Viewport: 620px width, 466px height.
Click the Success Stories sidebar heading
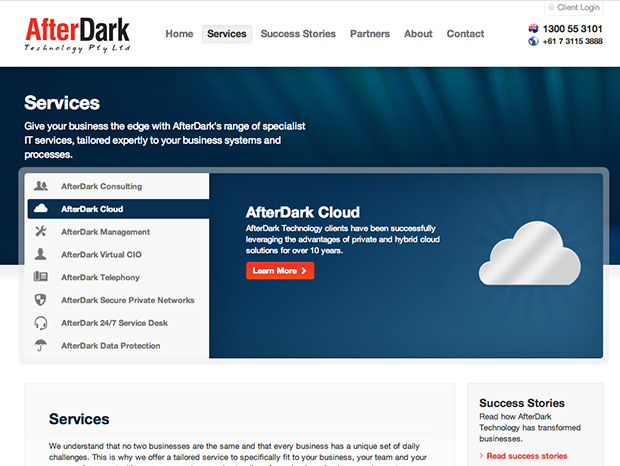522,403
